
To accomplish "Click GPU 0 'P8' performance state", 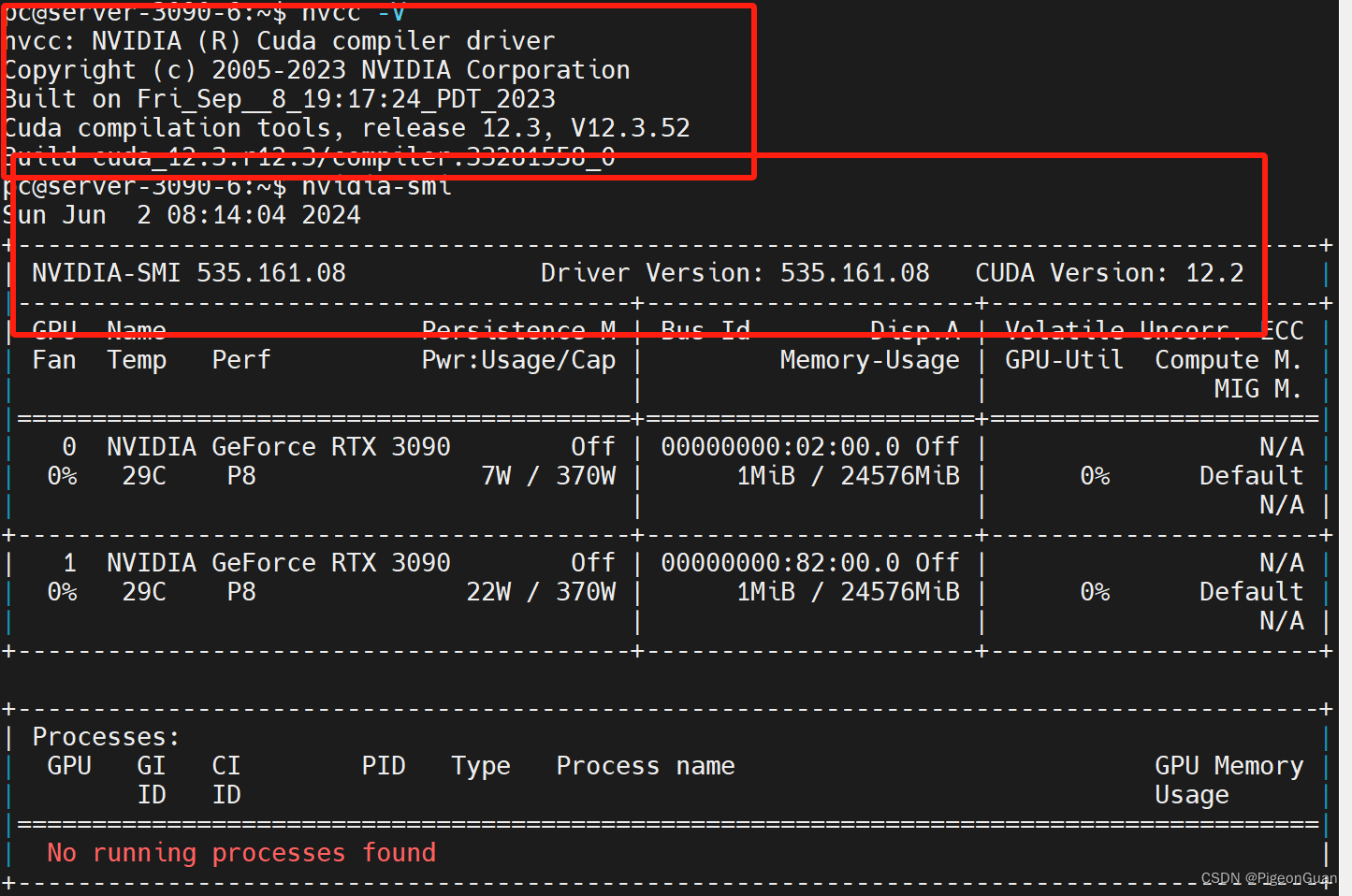I will click(x=241, y=476).
